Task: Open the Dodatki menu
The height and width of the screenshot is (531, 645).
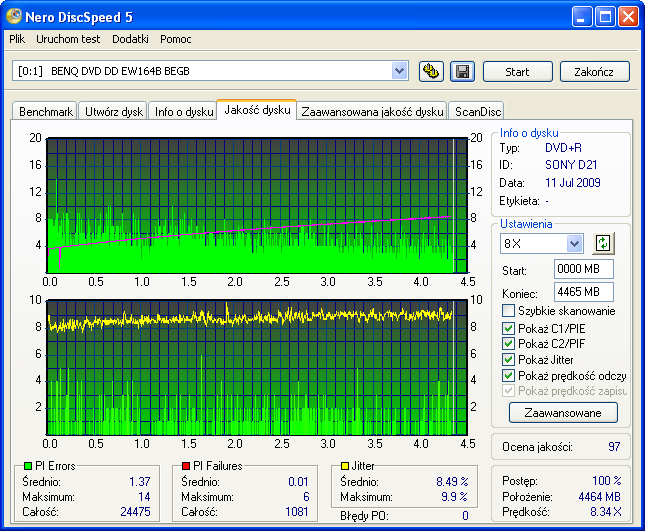Action: click(130, 39)
